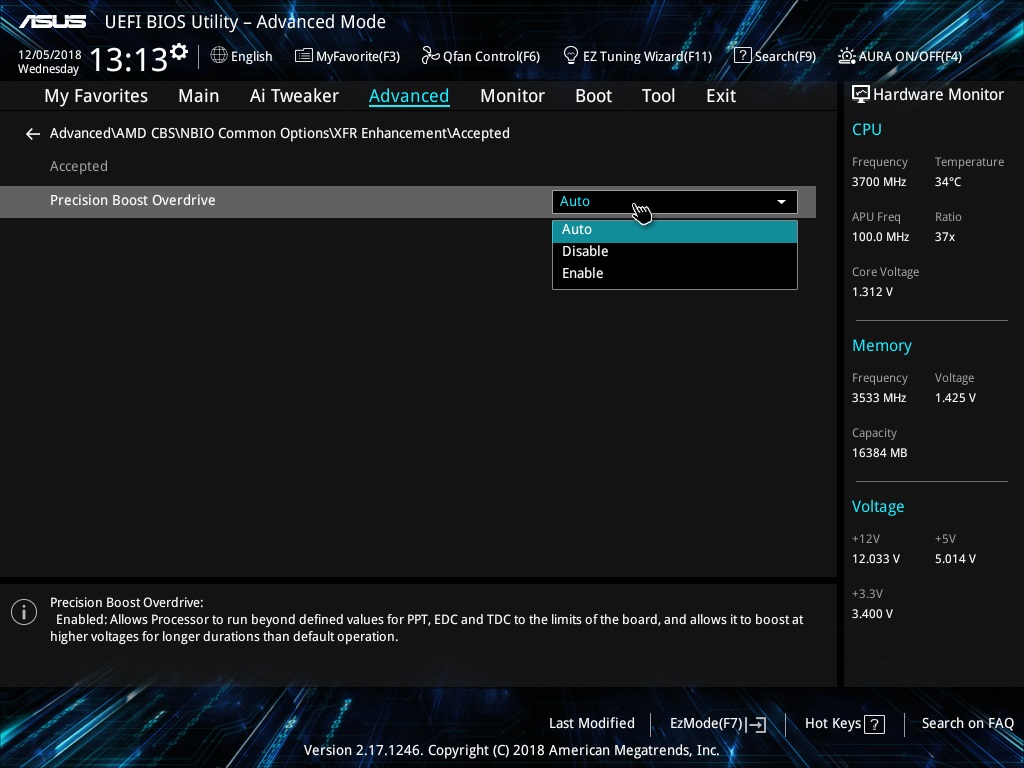Click the Hardware Monitor screen icon
Screen dimensions: 1024x768
coord(861,95)
